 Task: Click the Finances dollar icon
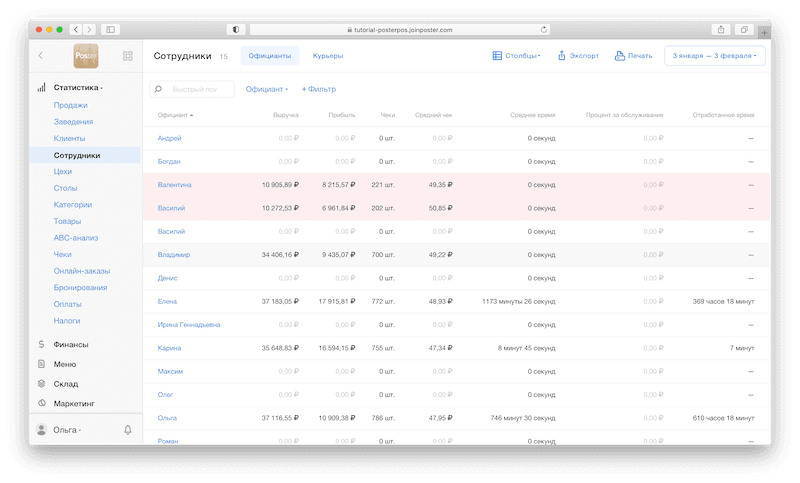pyautogui.click(x=41, y=344)
